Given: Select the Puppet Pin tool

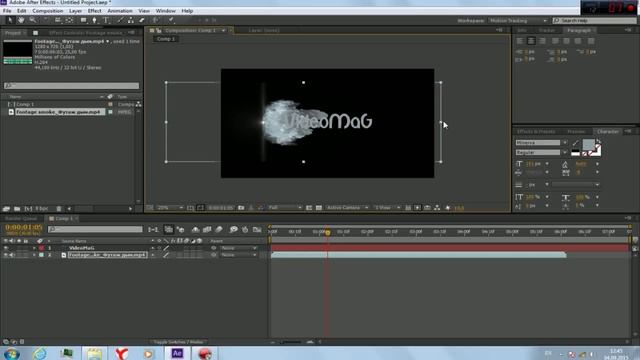Looking at the screenshot, I should [171, 20].
